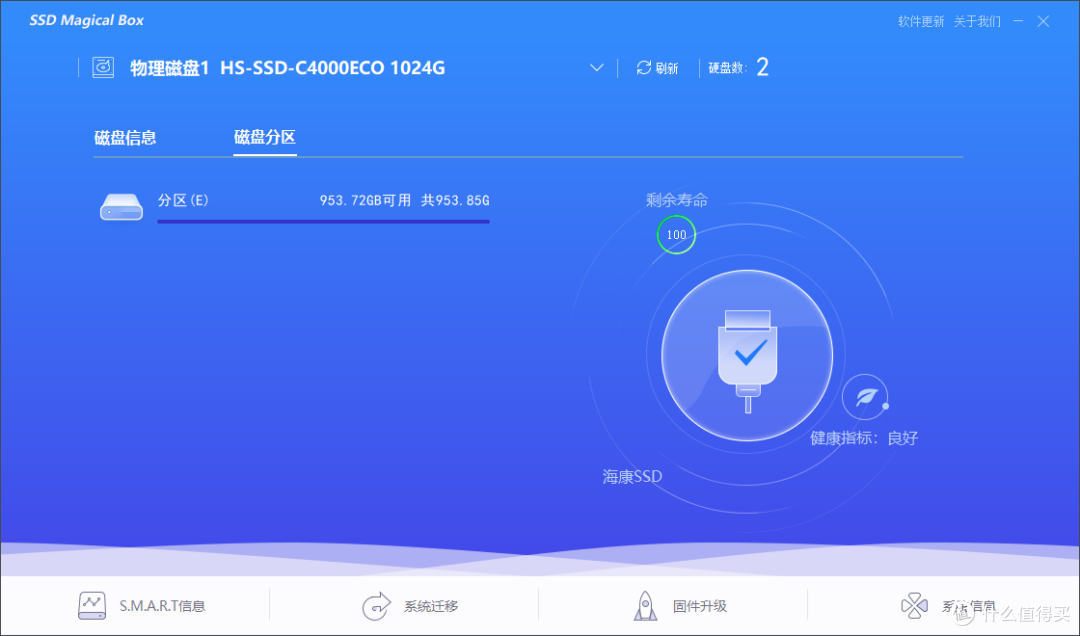Image resolution: width=1080 pixels, height=636 pixels.
Task: Open the S.M.A.R.T信息 label
Action: (x=163, y=606)
